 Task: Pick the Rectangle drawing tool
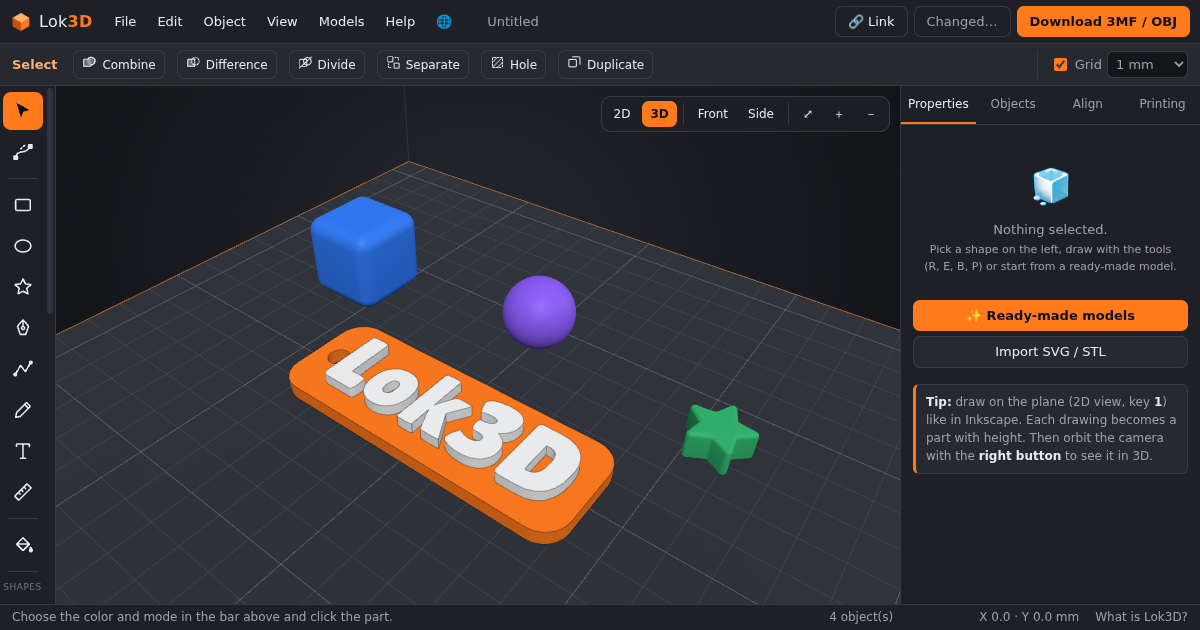pyautogui.click(x=23, y=205)
